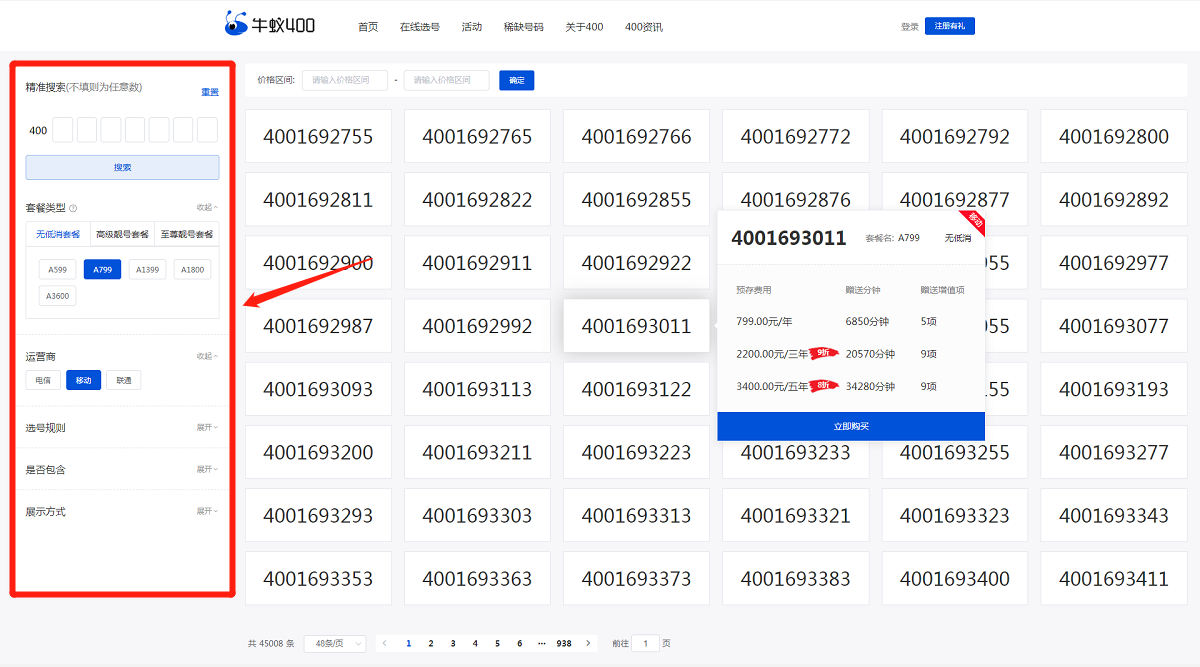Click the 重置 link to reset search
The width and height of the screenshot is (1200, 667).
coord(209,92)
